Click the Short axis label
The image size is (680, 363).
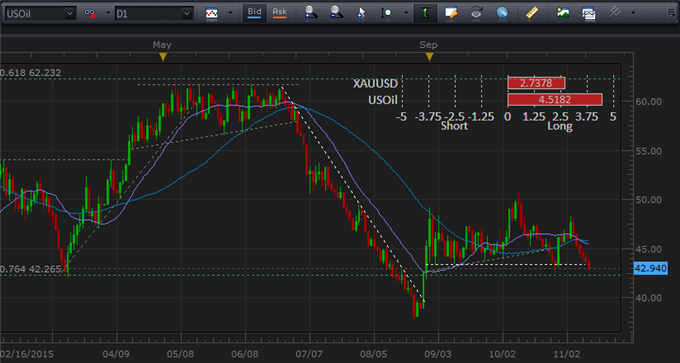click(x=454, y=126)
